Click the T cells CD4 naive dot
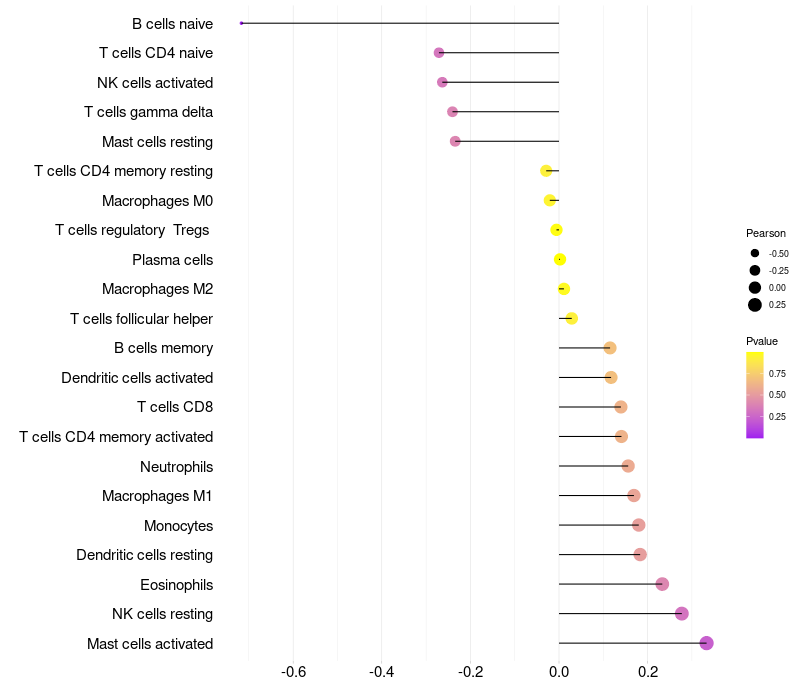 [x=439, y=52]
